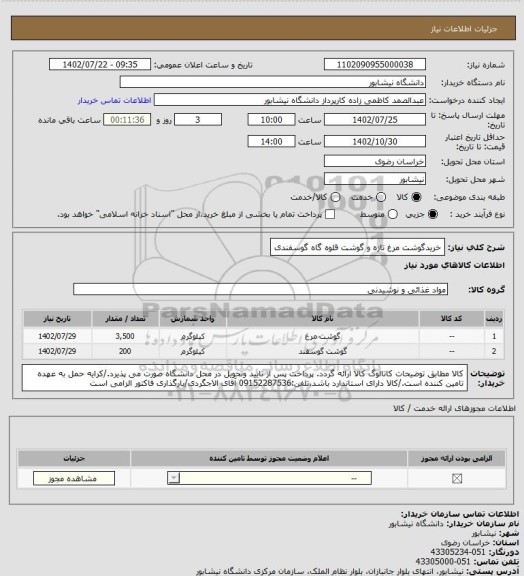
Task: Click the ردیف column header
Action: (494, 318)
